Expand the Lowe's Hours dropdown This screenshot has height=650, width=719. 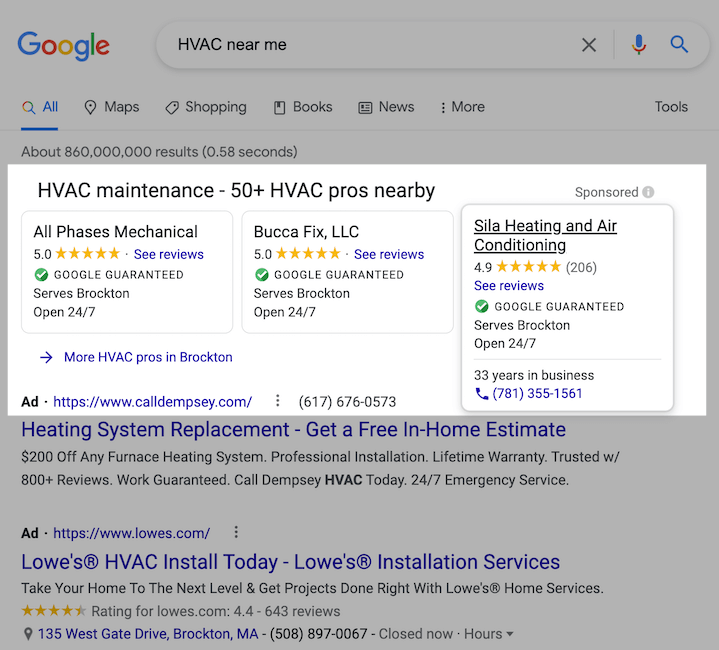click(488, 634)
